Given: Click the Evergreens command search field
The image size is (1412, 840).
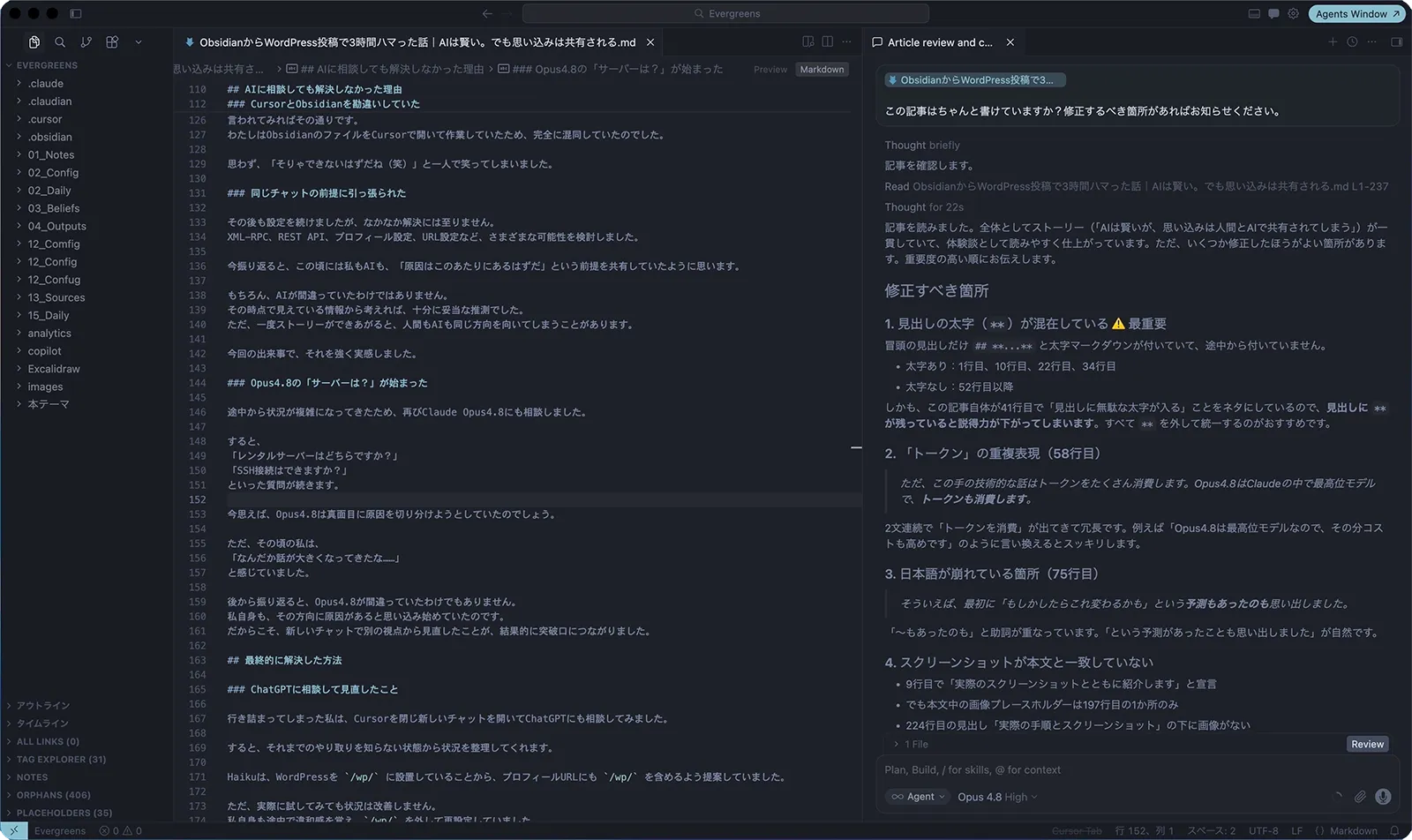Looking at the screenshot, I should (725, 13).
